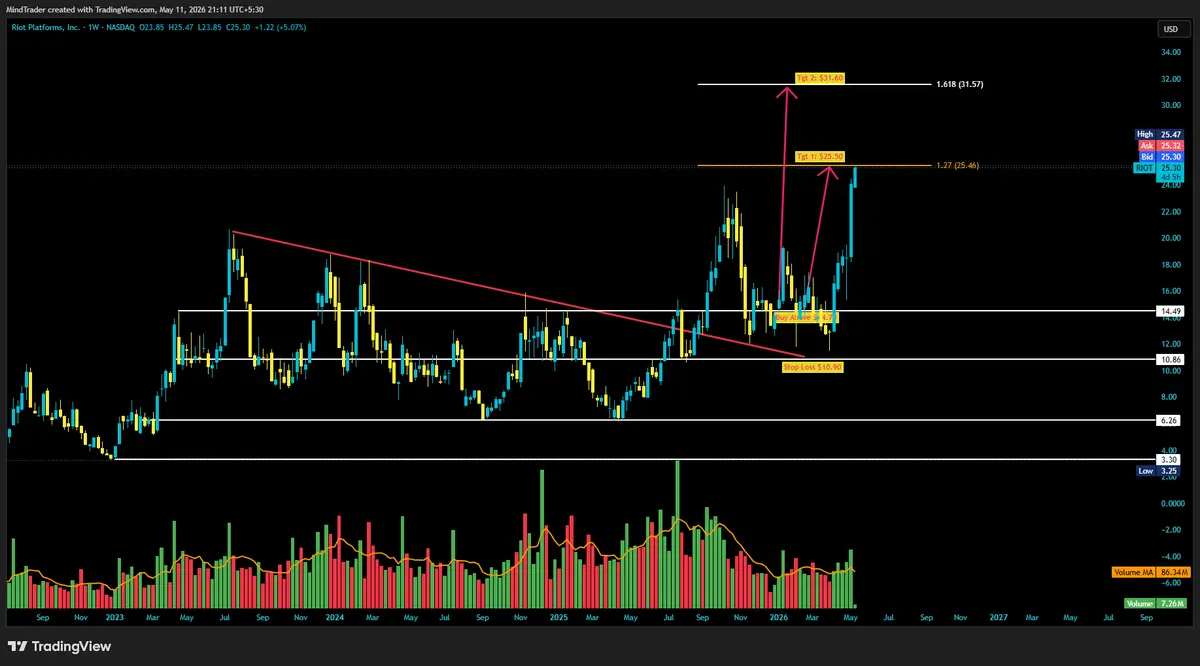Click 22.00 on the price axis

tap(1171, 212)
